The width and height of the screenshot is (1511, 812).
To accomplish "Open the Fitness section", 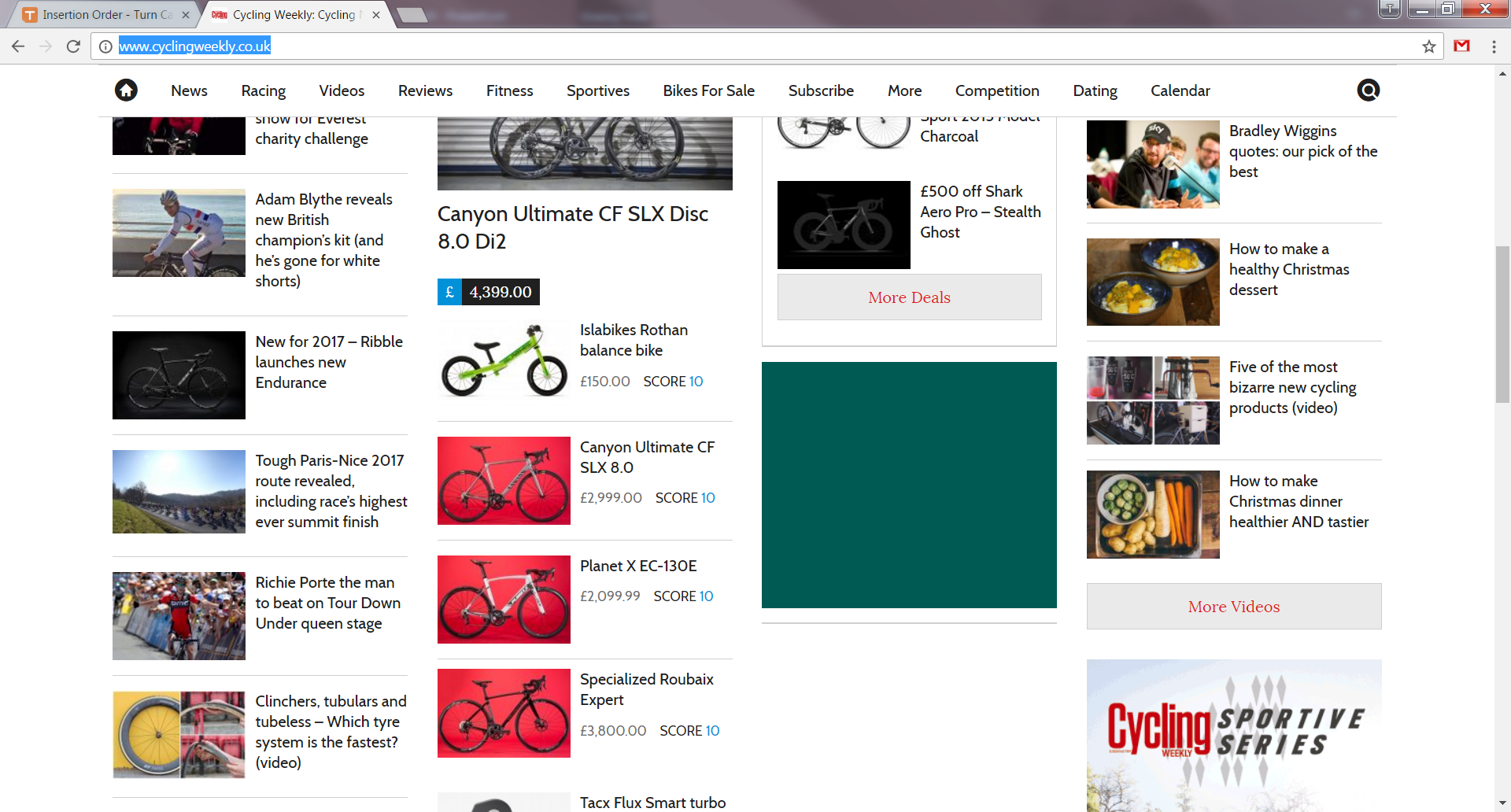I will 509,90.
